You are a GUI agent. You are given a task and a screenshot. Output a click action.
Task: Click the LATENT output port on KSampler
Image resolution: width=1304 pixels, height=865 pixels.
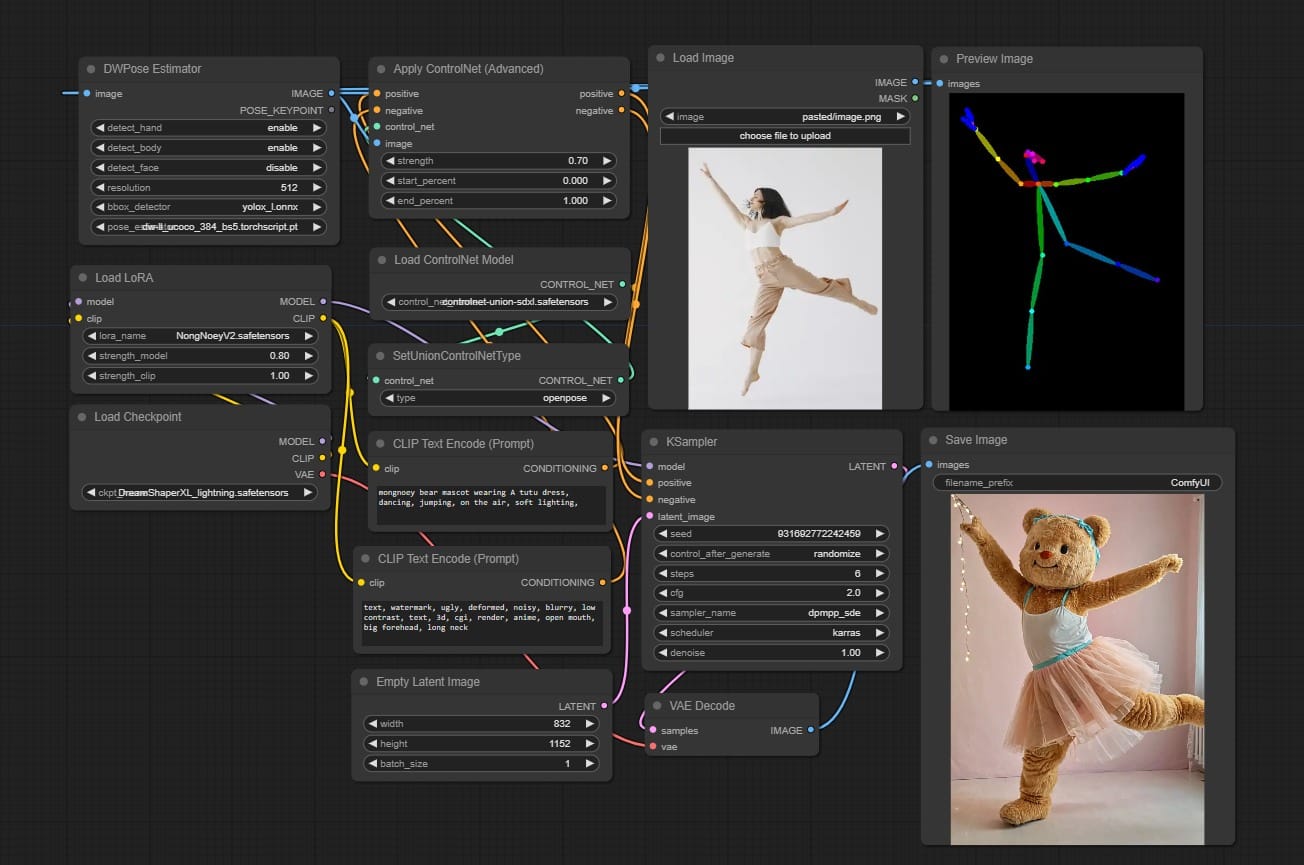point(894,466)
